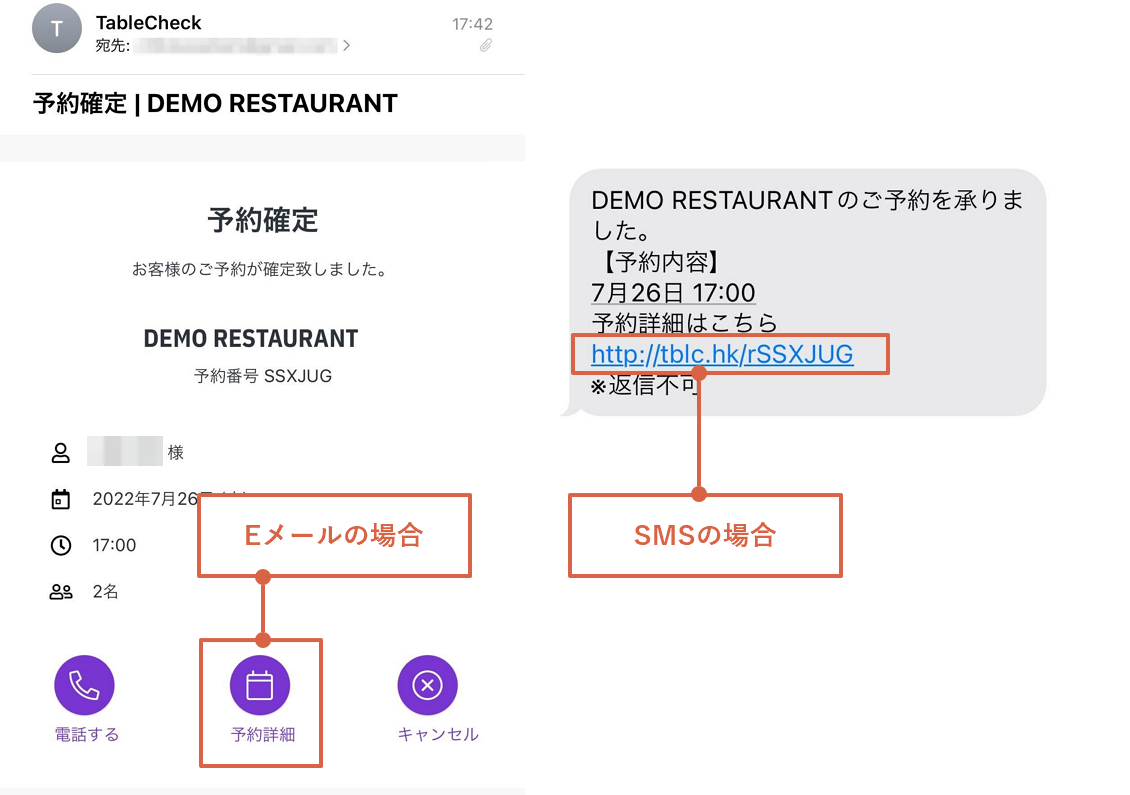Tap the purple cancel X icon

point(427,685)
